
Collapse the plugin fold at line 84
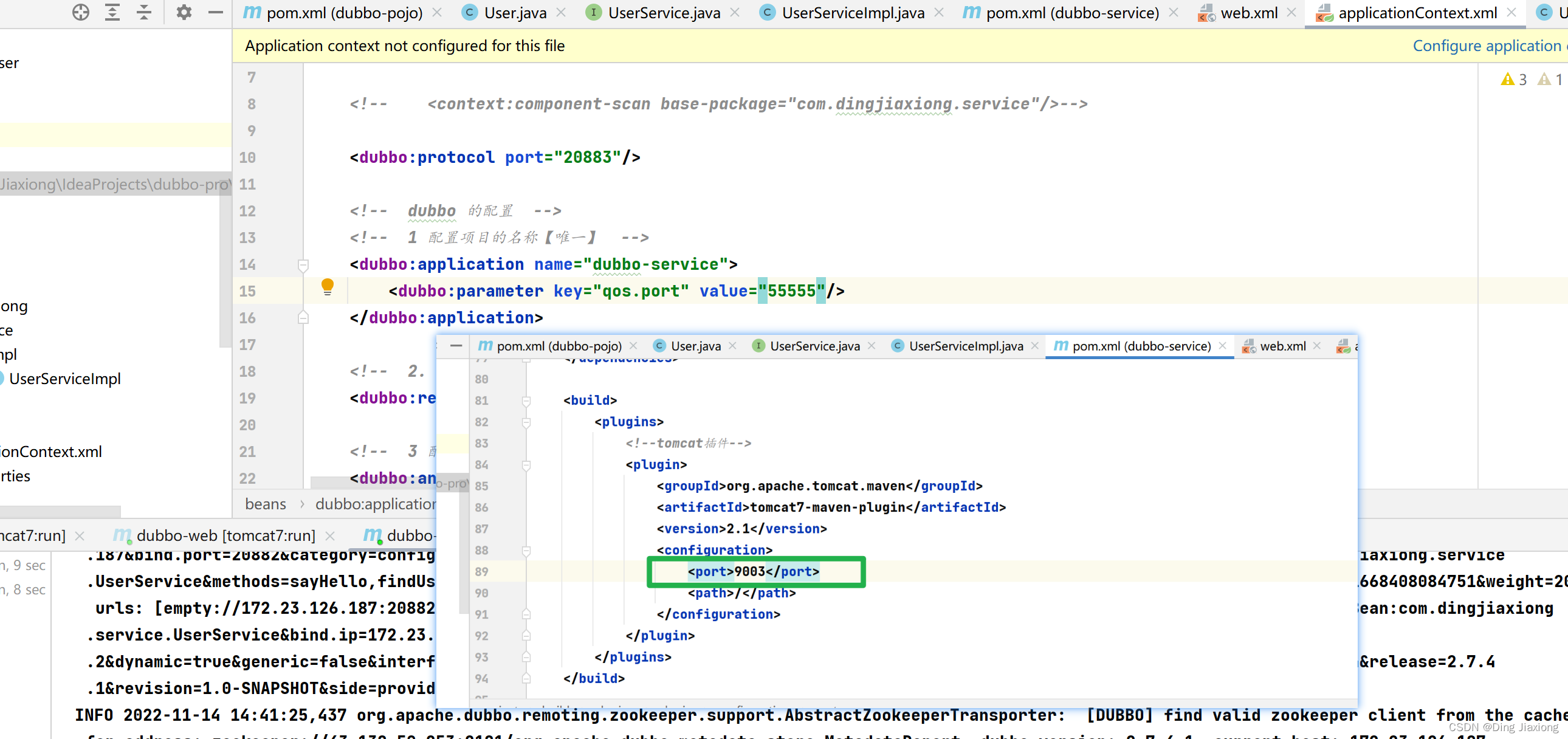(x=526, y=465)
